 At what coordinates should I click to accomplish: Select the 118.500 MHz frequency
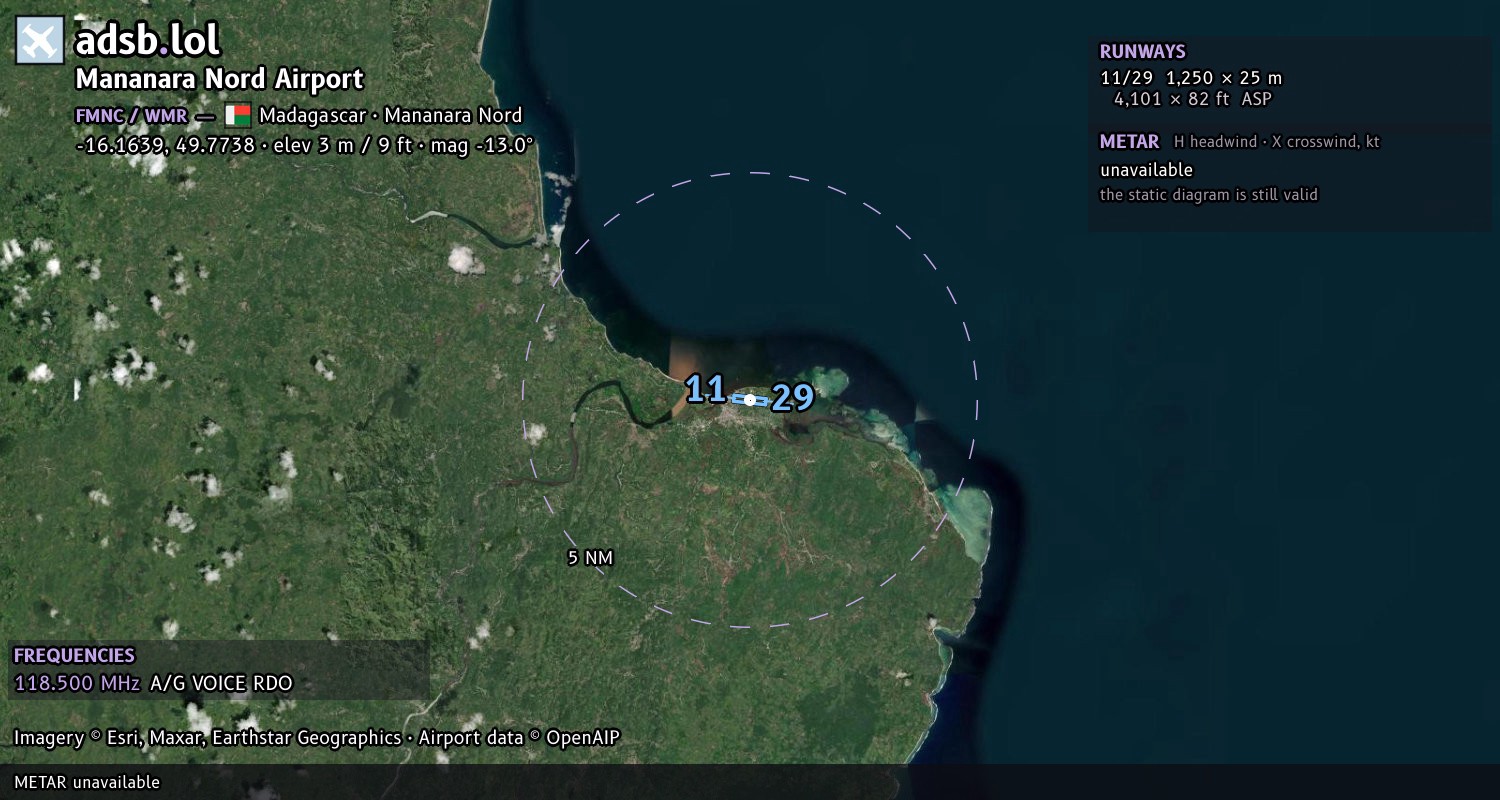(77, 684)
